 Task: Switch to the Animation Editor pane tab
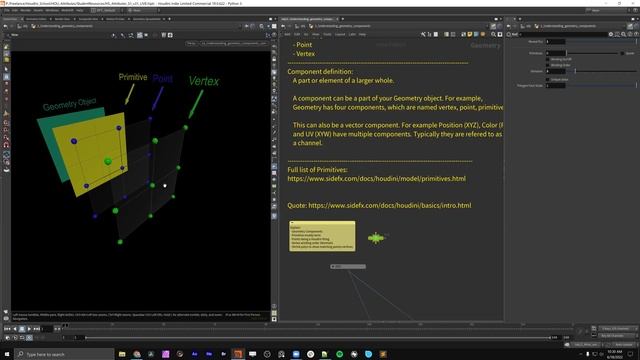tap(36, 19)
